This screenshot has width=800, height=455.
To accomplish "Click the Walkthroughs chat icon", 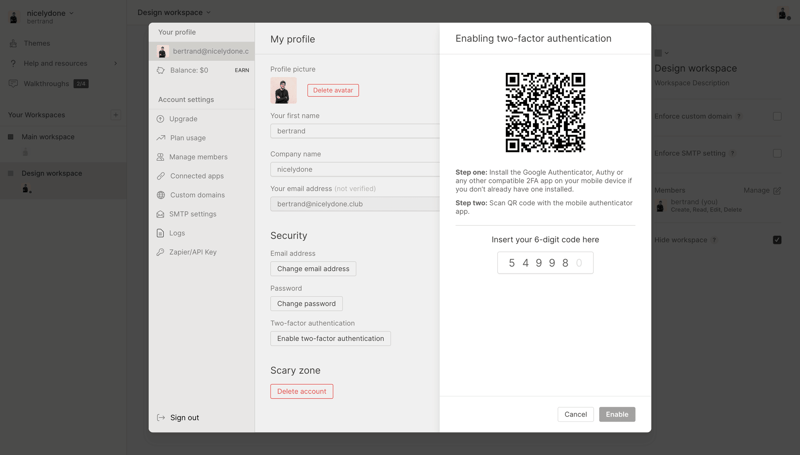I will 13,84.
